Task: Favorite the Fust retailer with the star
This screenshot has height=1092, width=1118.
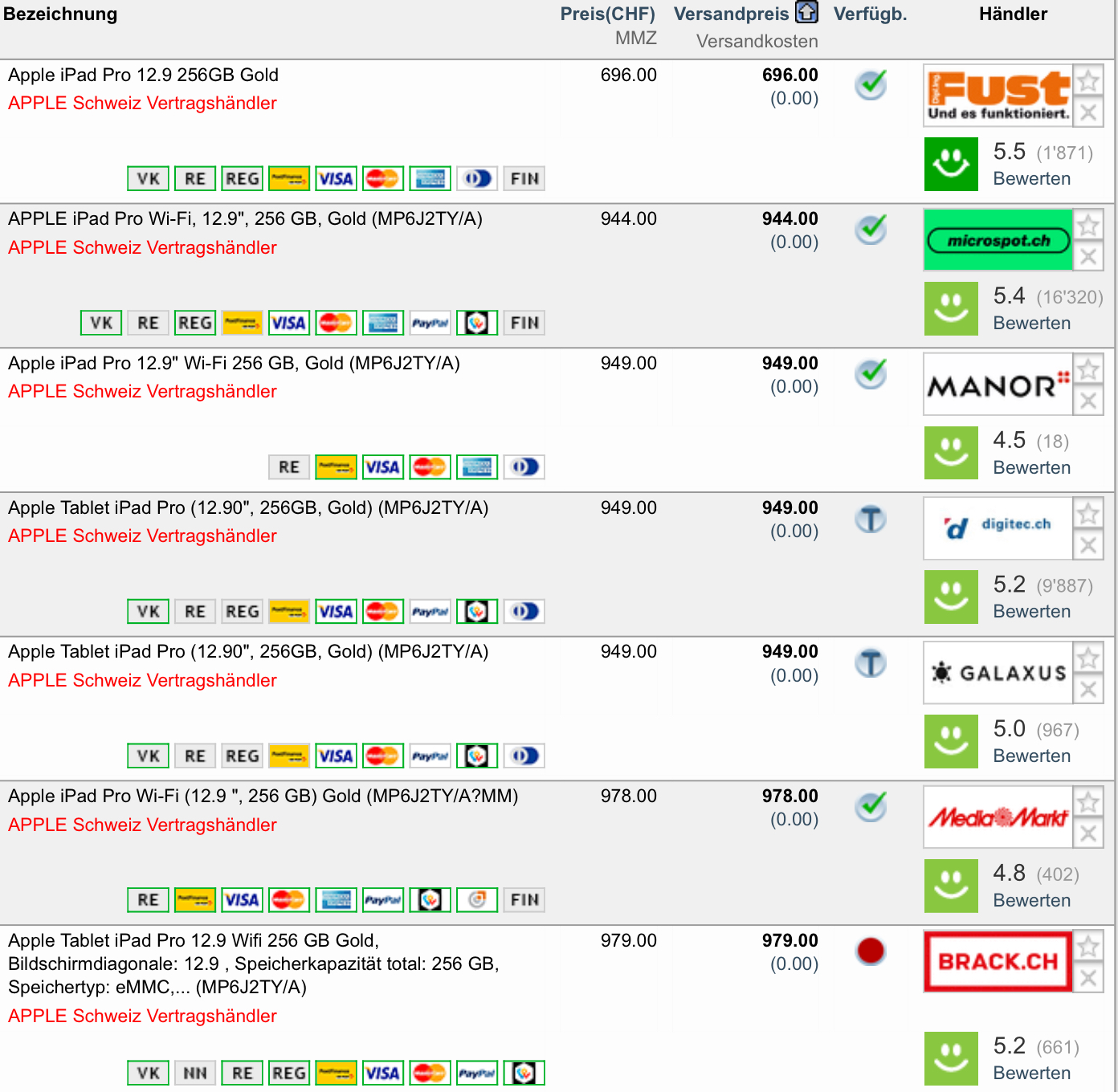Action: coord(1088,80)
